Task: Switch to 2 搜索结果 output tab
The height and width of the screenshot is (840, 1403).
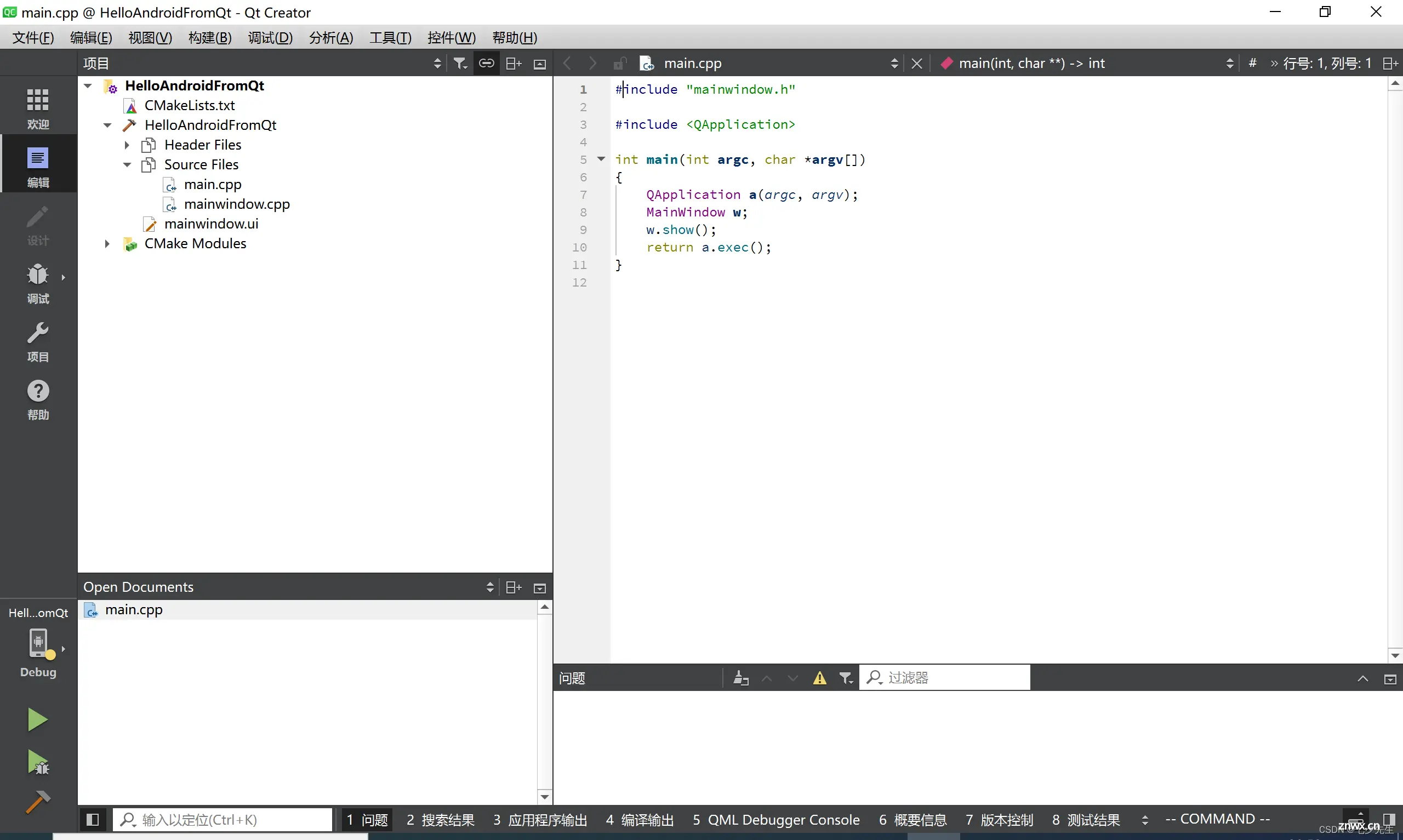Action: pyautogui.click(x=440, y=820)
